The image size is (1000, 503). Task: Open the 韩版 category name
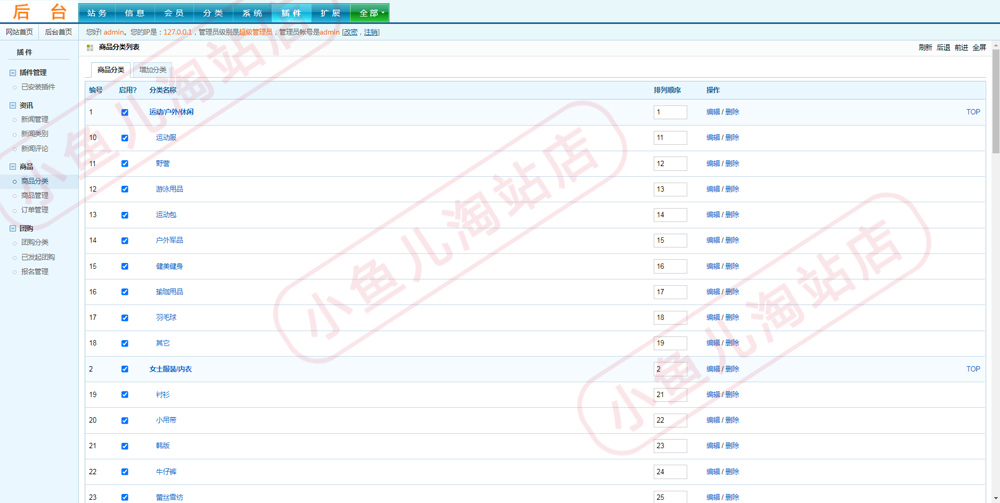(x=163, y=446)
